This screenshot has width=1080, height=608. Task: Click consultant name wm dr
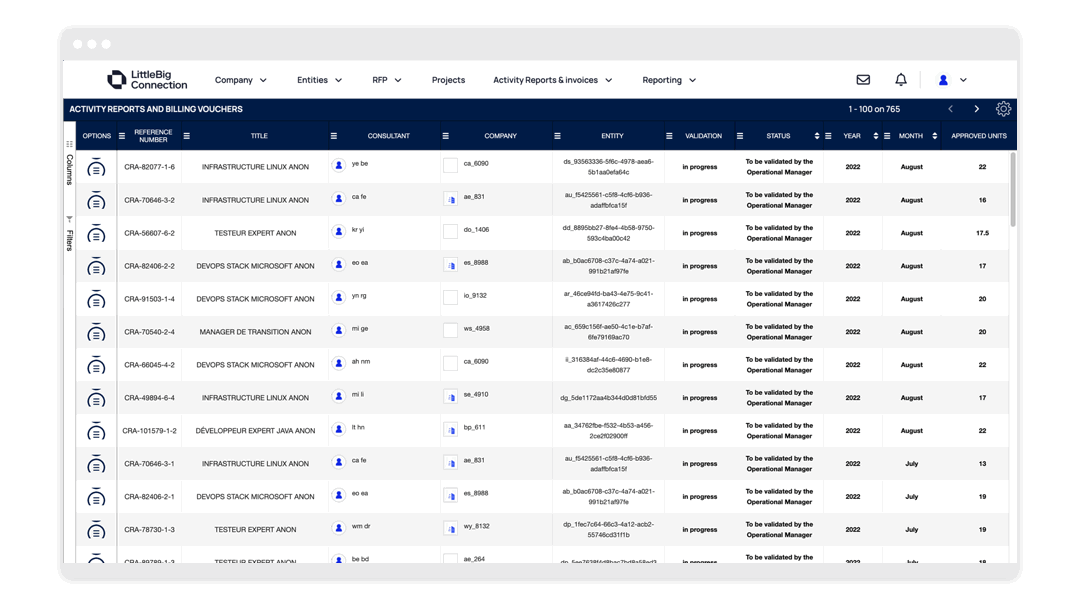361,527
